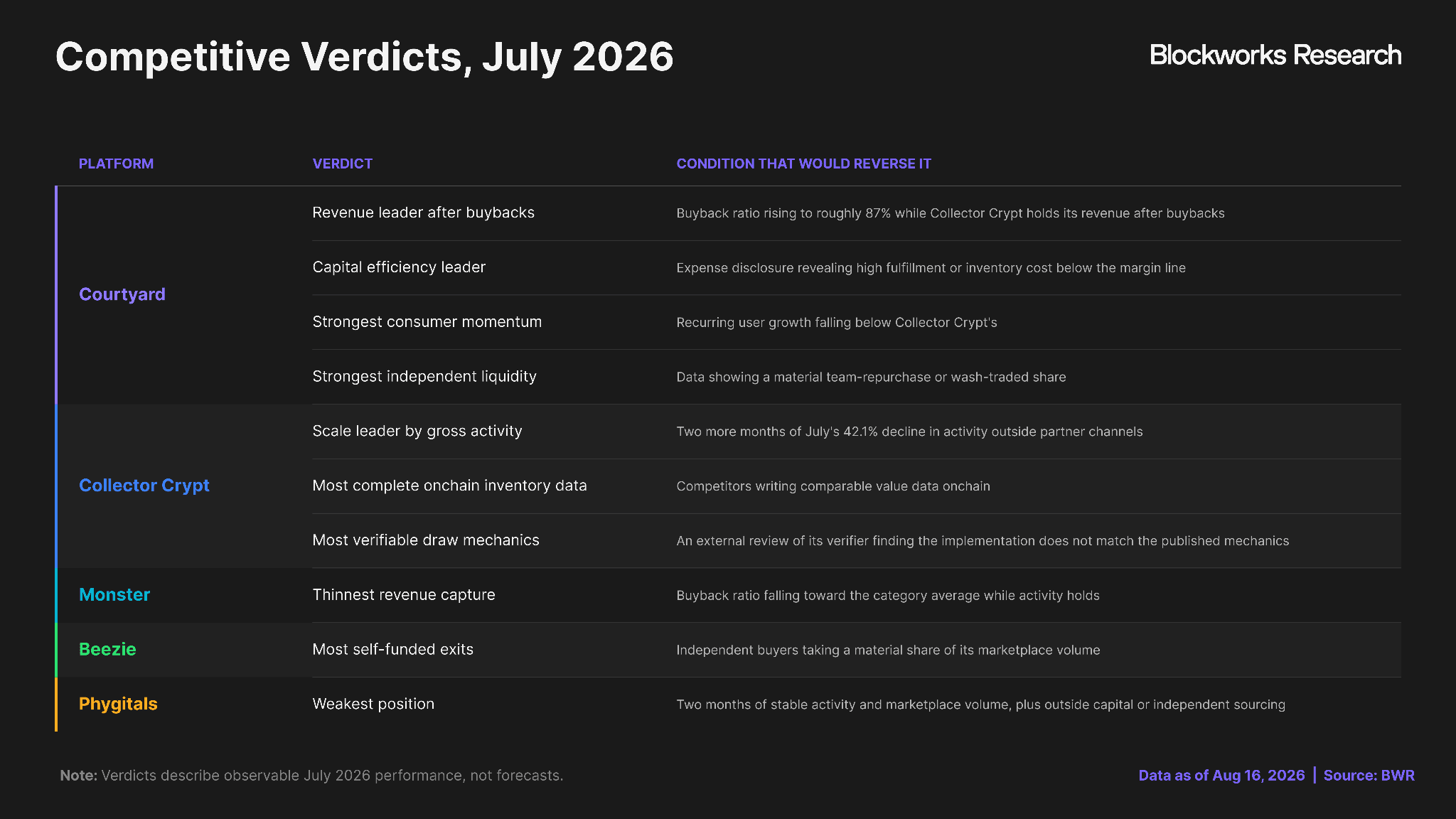Select the Scale leader by gross activity row
The width and height of the screenshot is (1456, 819).
pos(856,432)
